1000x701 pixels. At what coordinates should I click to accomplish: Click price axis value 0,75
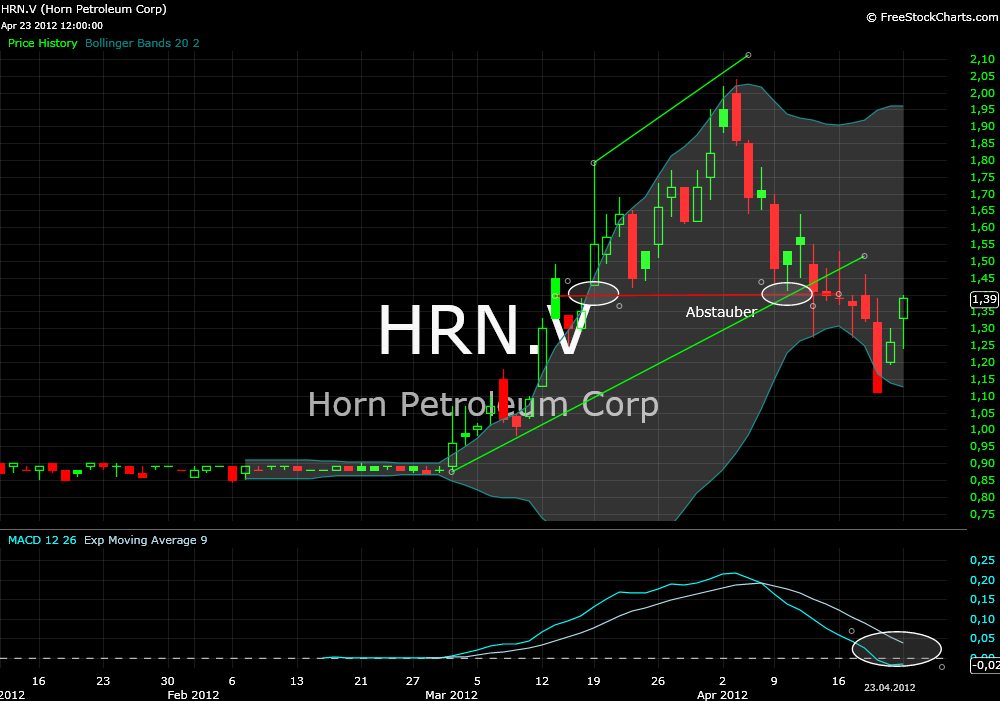pos(982,513)
